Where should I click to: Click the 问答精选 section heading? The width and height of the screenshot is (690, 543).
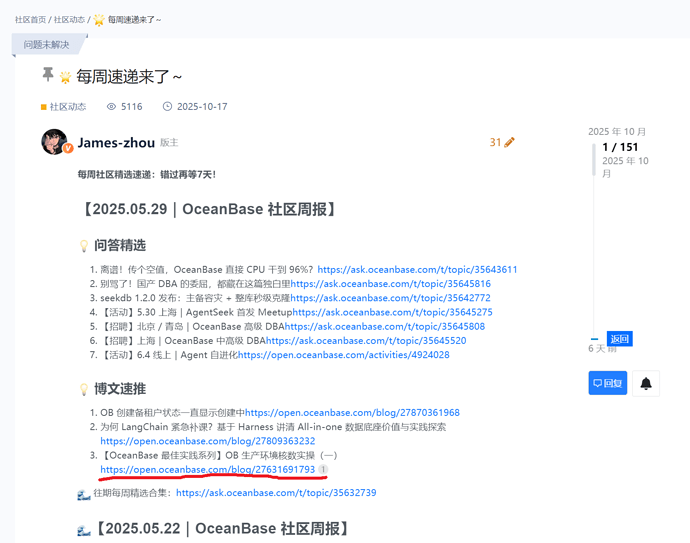120,245
